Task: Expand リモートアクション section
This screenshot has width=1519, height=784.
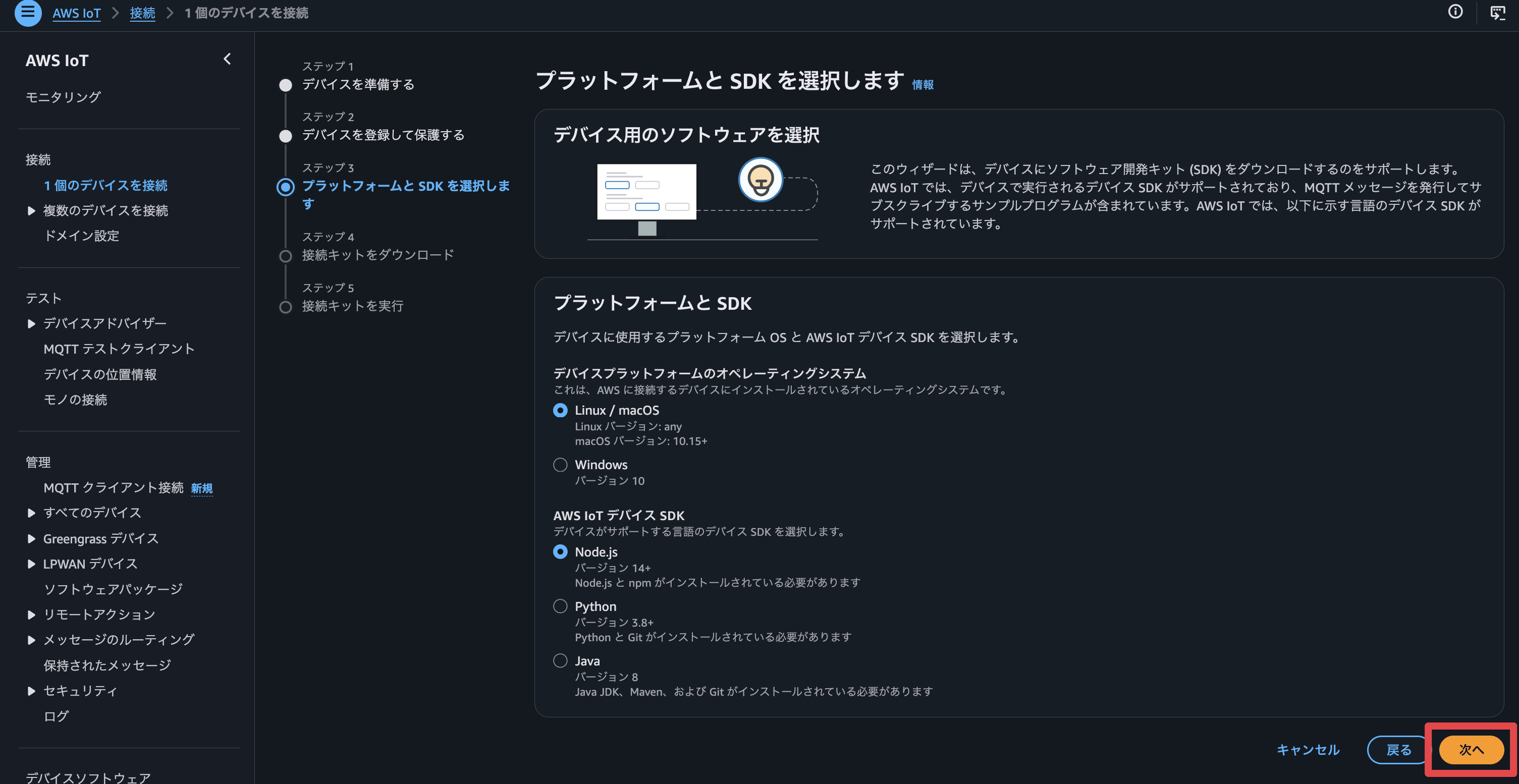Action: 31,615
